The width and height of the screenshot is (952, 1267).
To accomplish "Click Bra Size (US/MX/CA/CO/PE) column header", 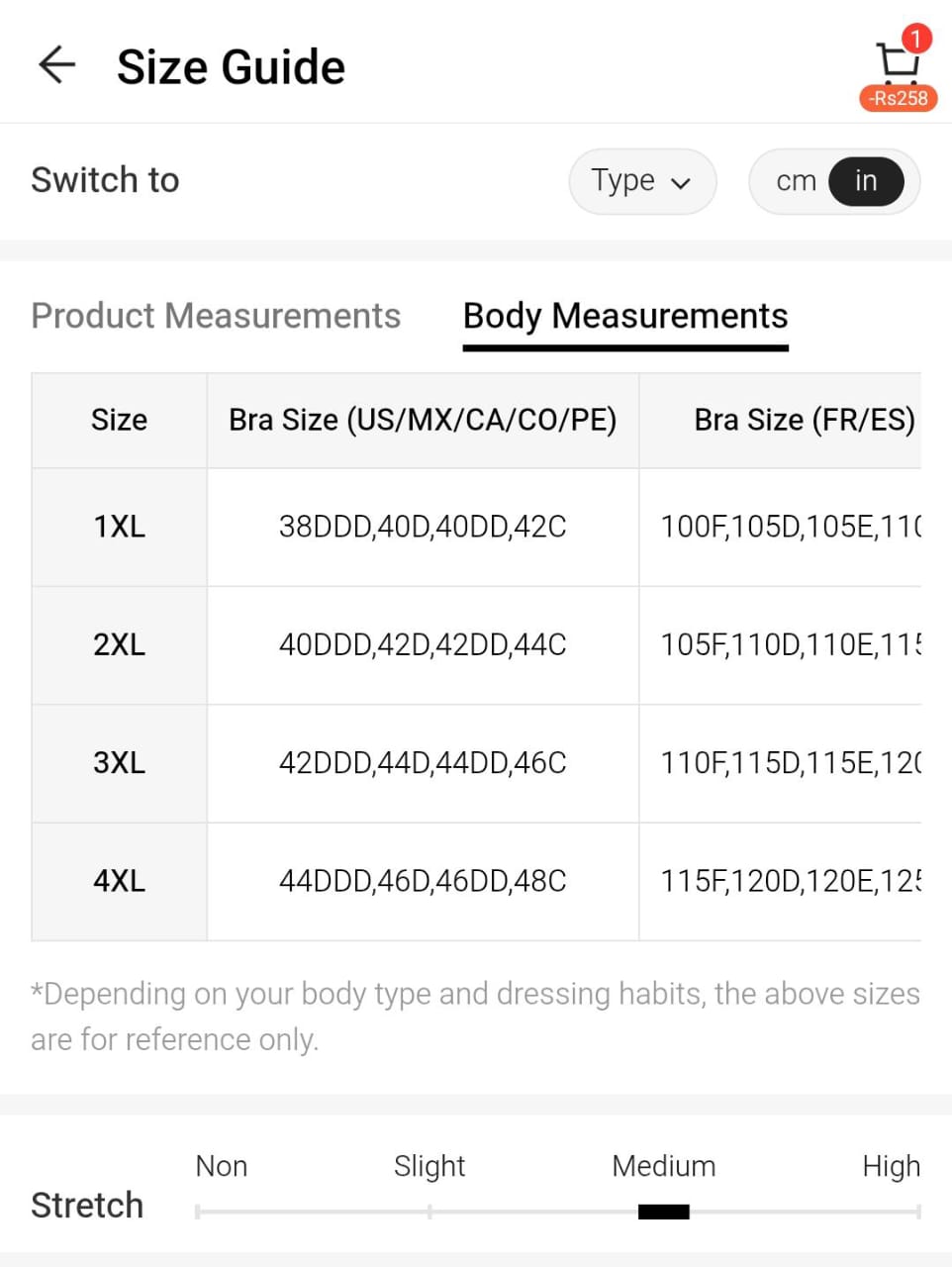I will click(x=423, y=420).
